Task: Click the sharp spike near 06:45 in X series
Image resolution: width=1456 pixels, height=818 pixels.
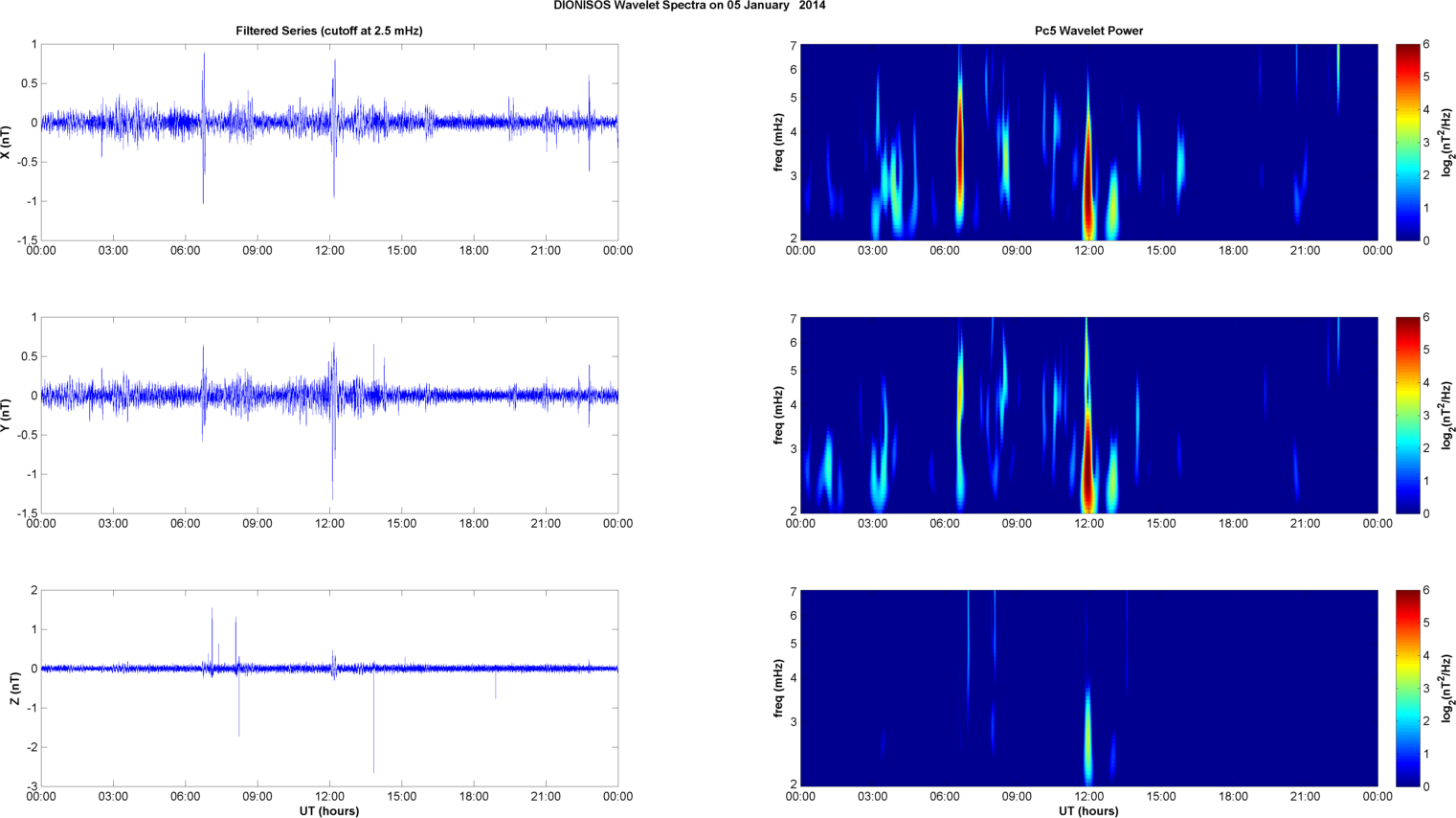Action: 203,128
